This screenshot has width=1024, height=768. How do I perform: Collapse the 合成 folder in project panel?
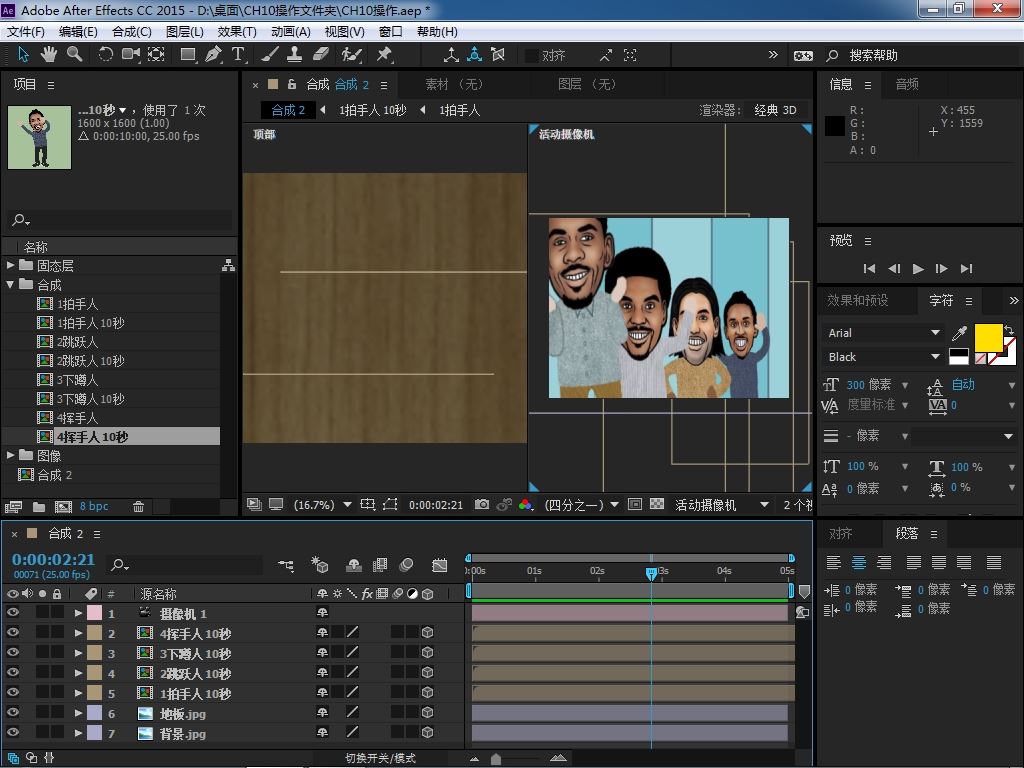pos(11,285)
